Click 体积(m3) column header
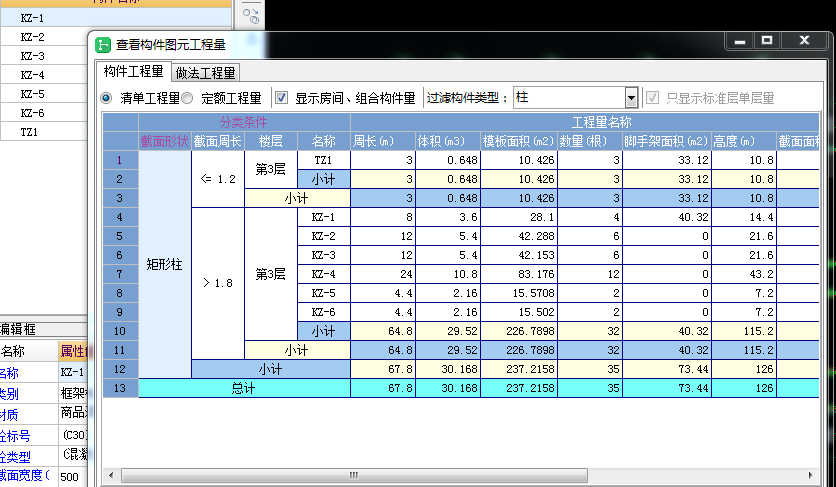 tap(448, 141)
